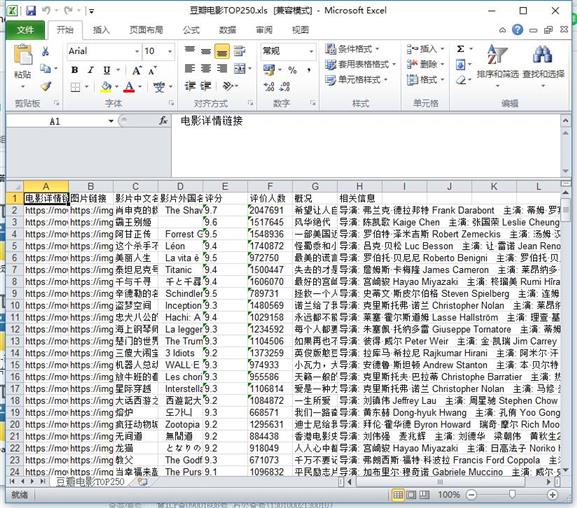Open the File (文件) tab

tap(25, 30)
